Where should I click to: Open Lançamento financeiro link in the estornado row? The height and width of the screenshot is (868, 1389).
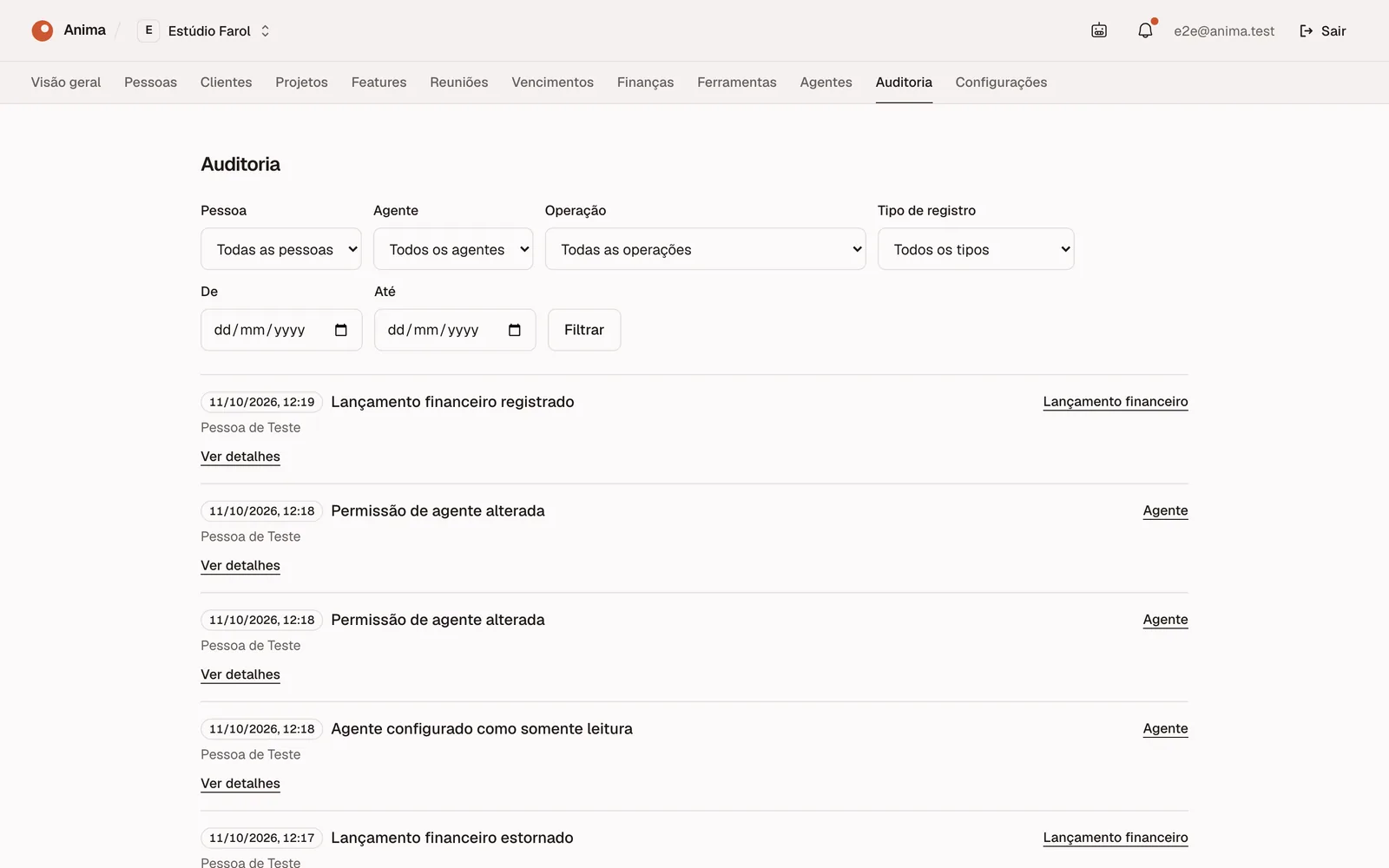point(1116,838)
